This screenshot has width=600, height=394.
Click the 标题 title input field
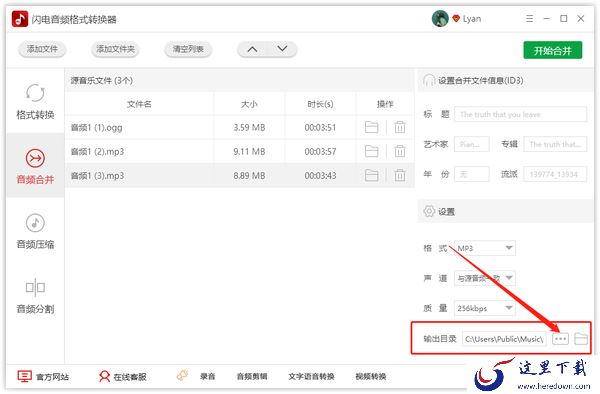520,114
